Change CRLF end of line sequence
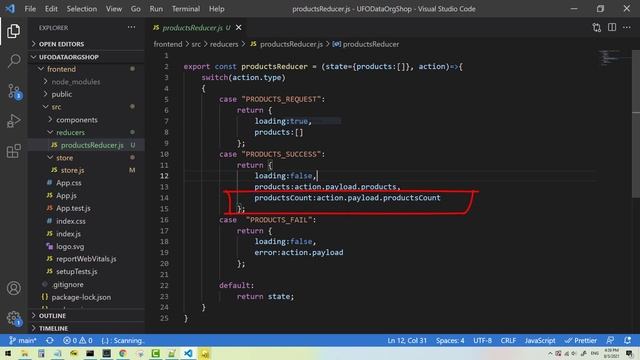Screen dimensions: 640x360 tap(508, 340)
